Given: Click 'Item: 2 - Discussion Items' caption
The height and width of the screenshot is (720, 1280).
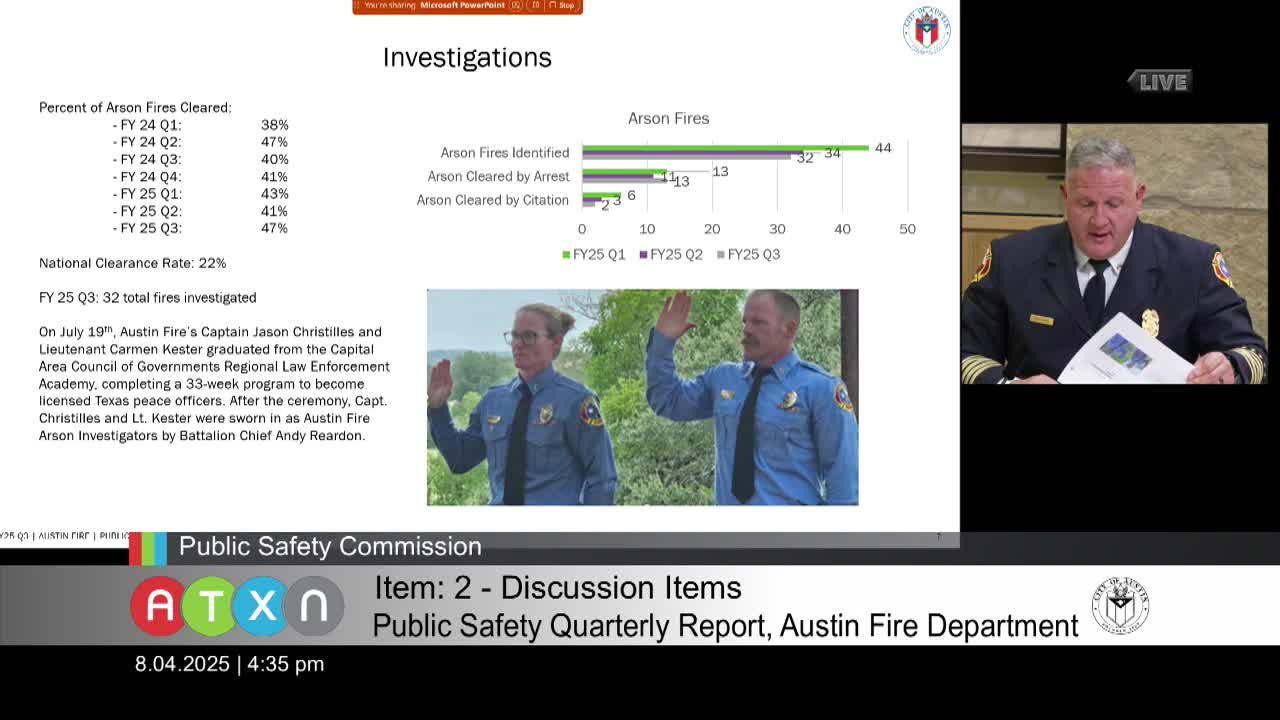Looking at the screenshot, I should pyautogui.click(x=558, y=588).
